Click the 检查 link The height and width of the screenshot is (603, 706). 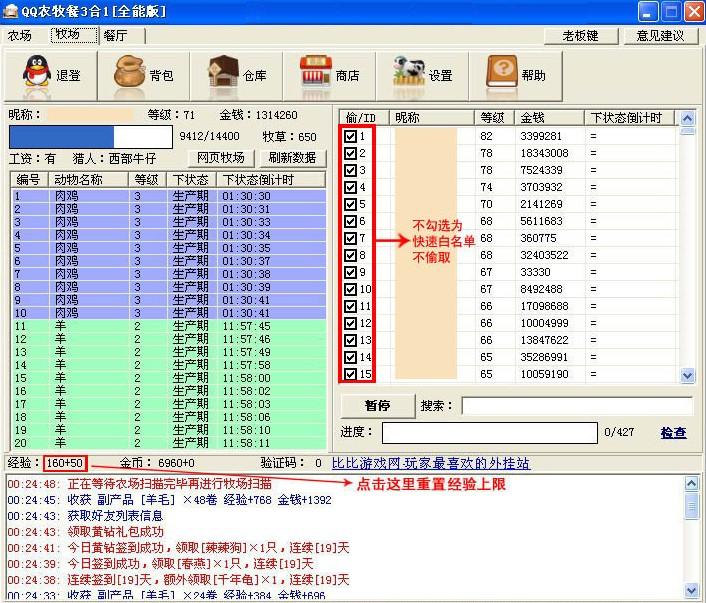click(673, 433)
